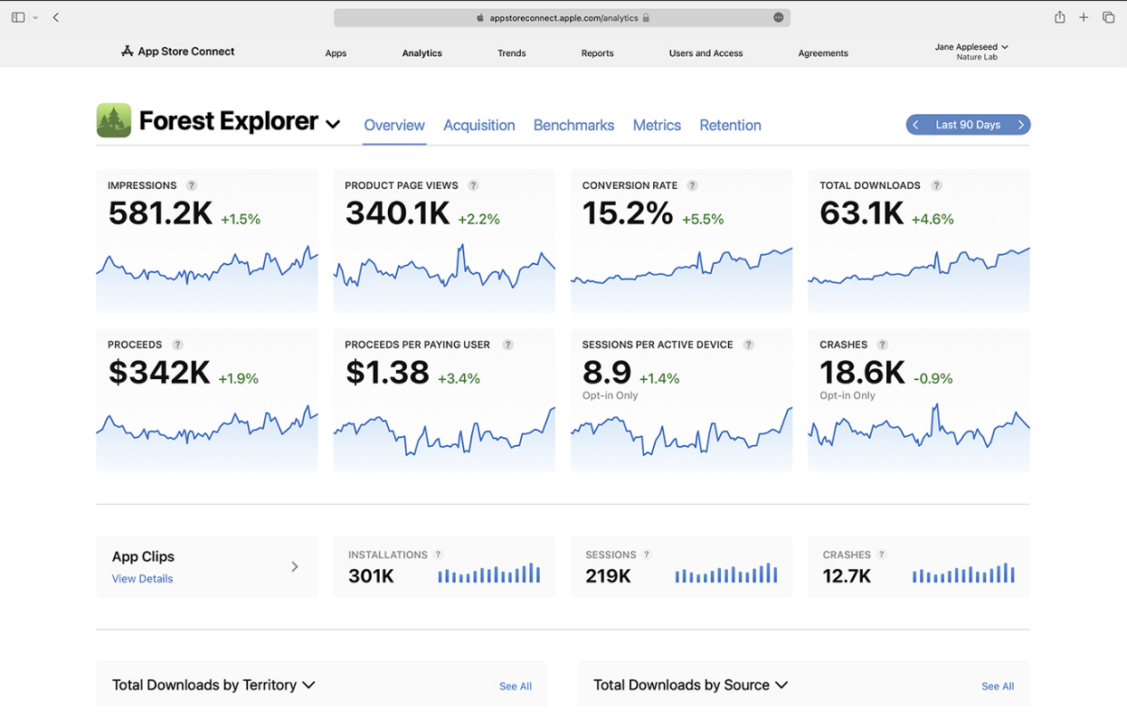Click Conversion Rate help icon
The width and height of the screenshot is (1127, 720).
pos(692,185)
